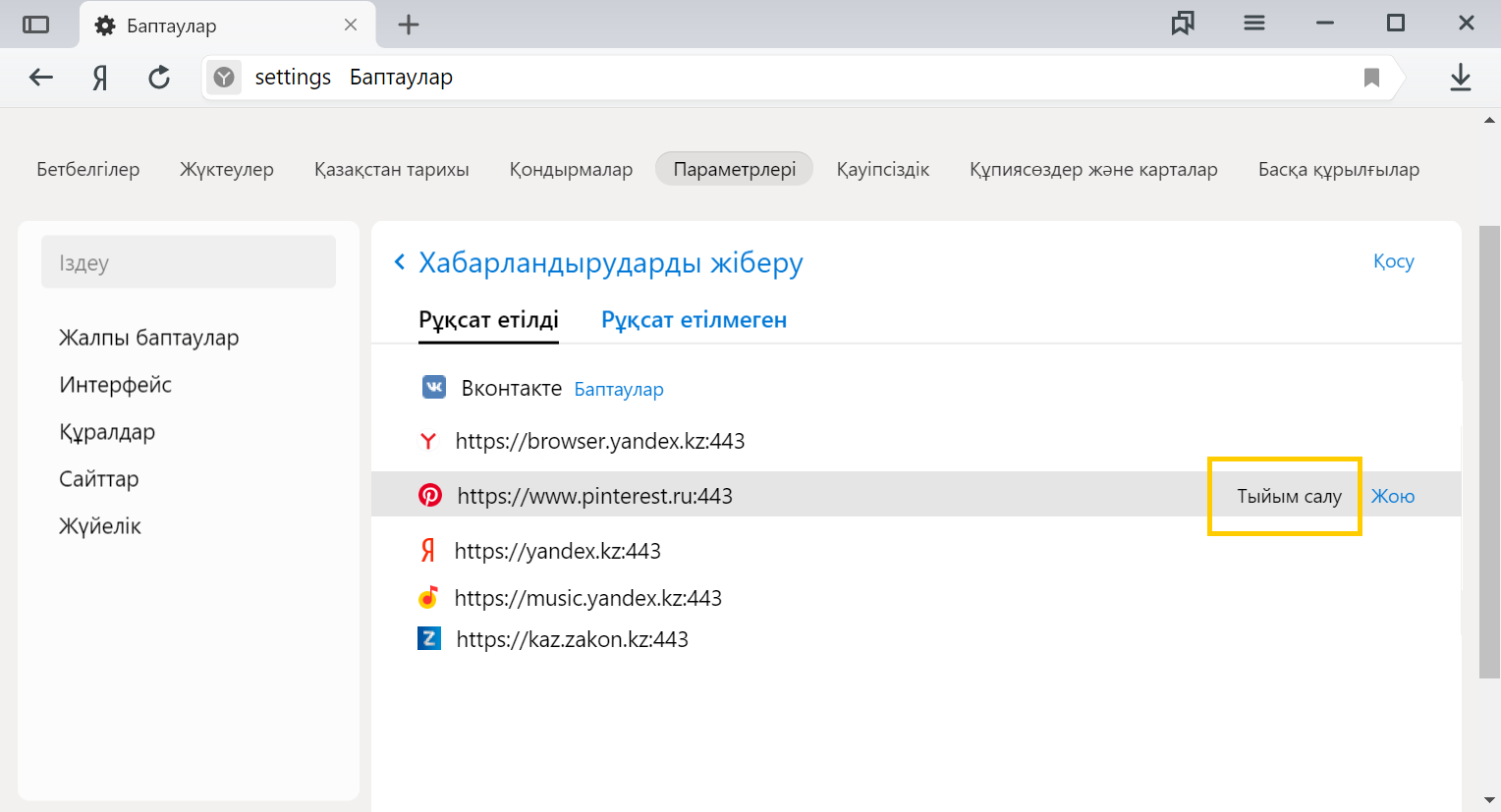Click the Yandex Music icon

coord(428,596)
